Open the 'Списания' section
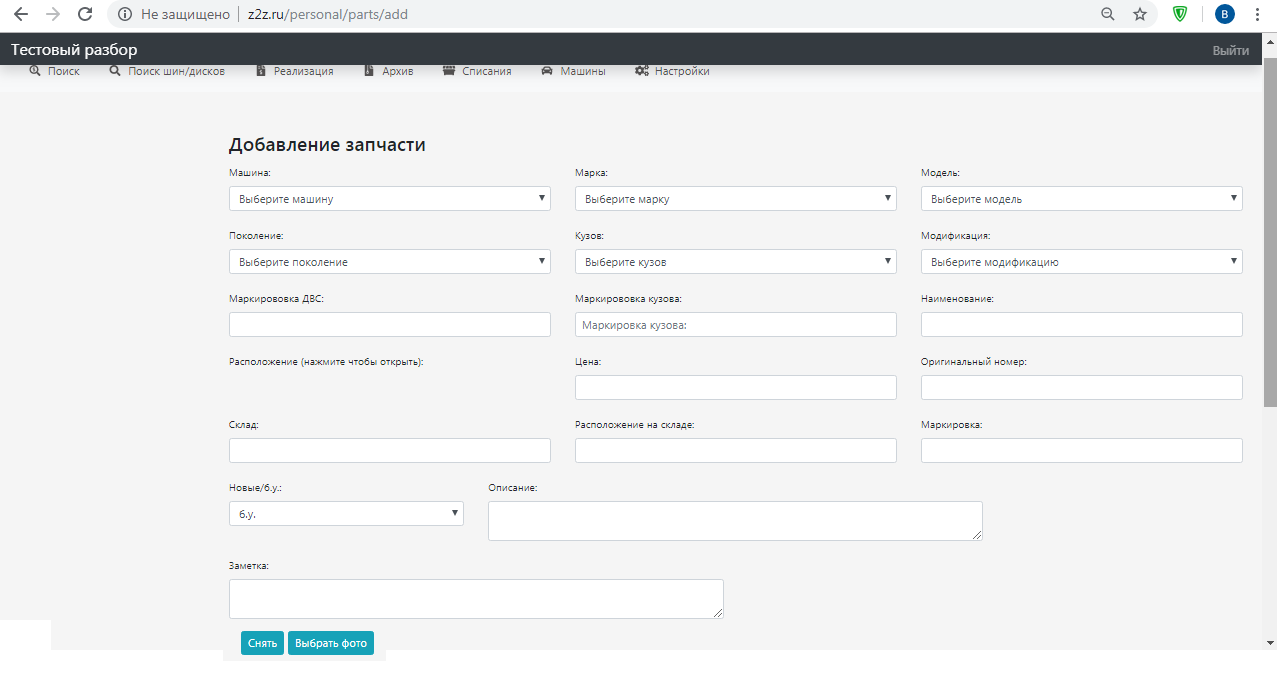This screenshot has width=1277, height=675. tap(487, 71)
